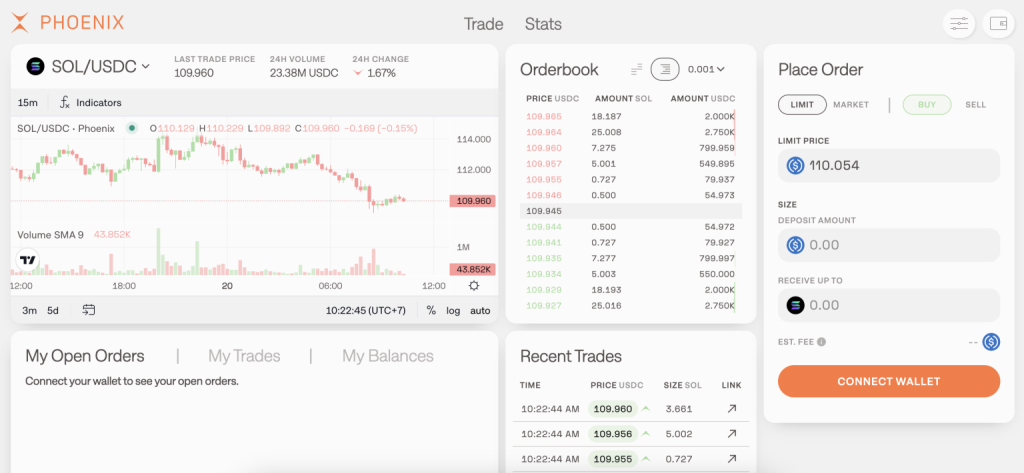Open the 15m chart interval selector

tap(28, 102)
